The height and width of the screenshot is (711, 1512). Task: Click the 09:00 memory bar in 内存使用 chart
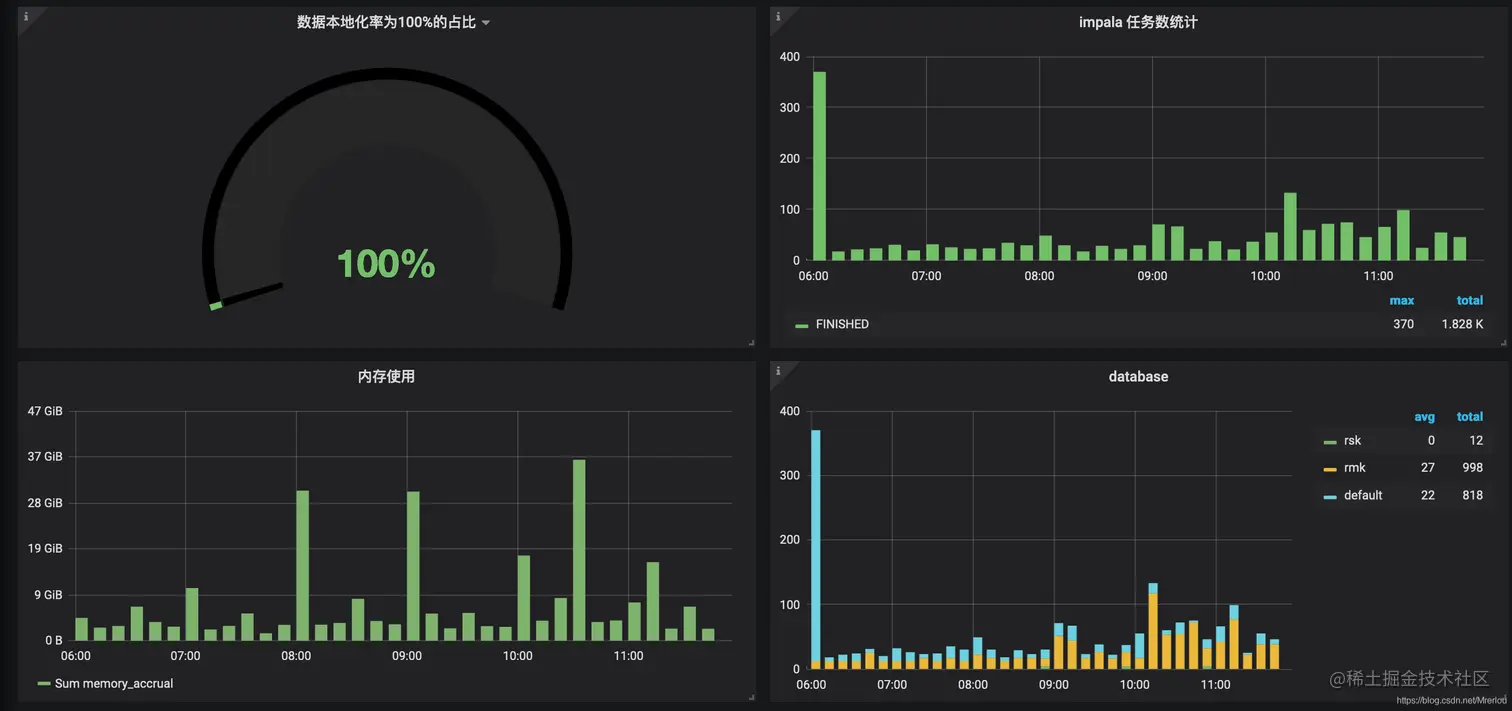coord(413,566)
